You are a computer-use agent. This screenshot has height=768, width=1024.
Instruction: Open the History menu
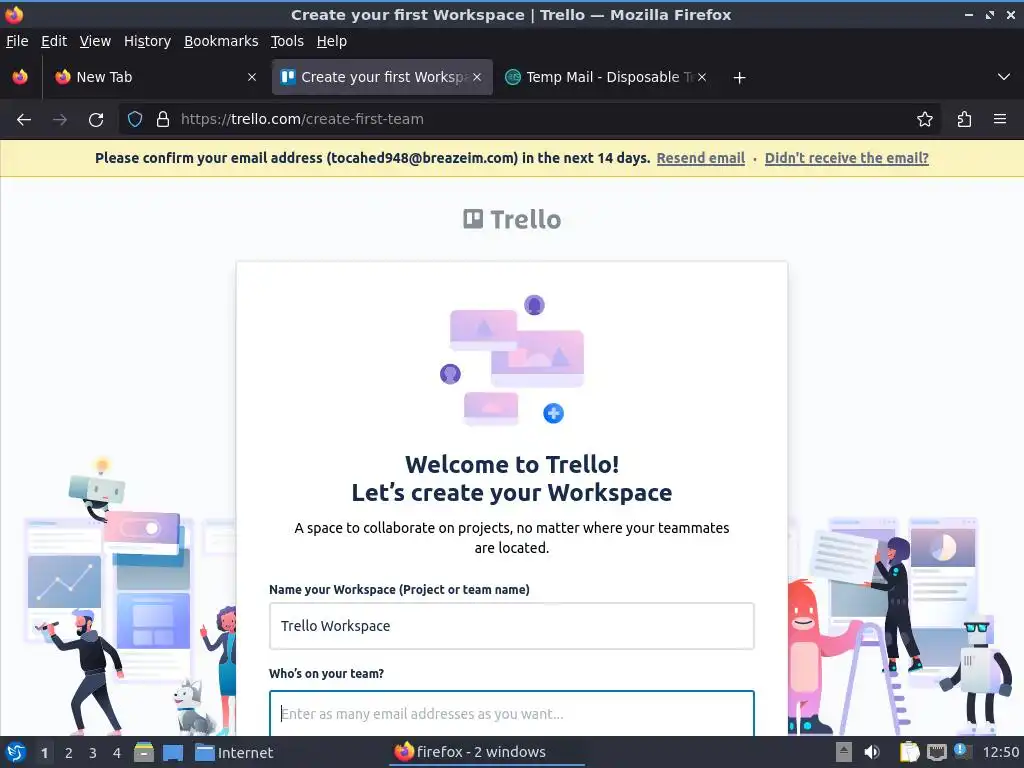pyautogui.click(x=147, y=41)
